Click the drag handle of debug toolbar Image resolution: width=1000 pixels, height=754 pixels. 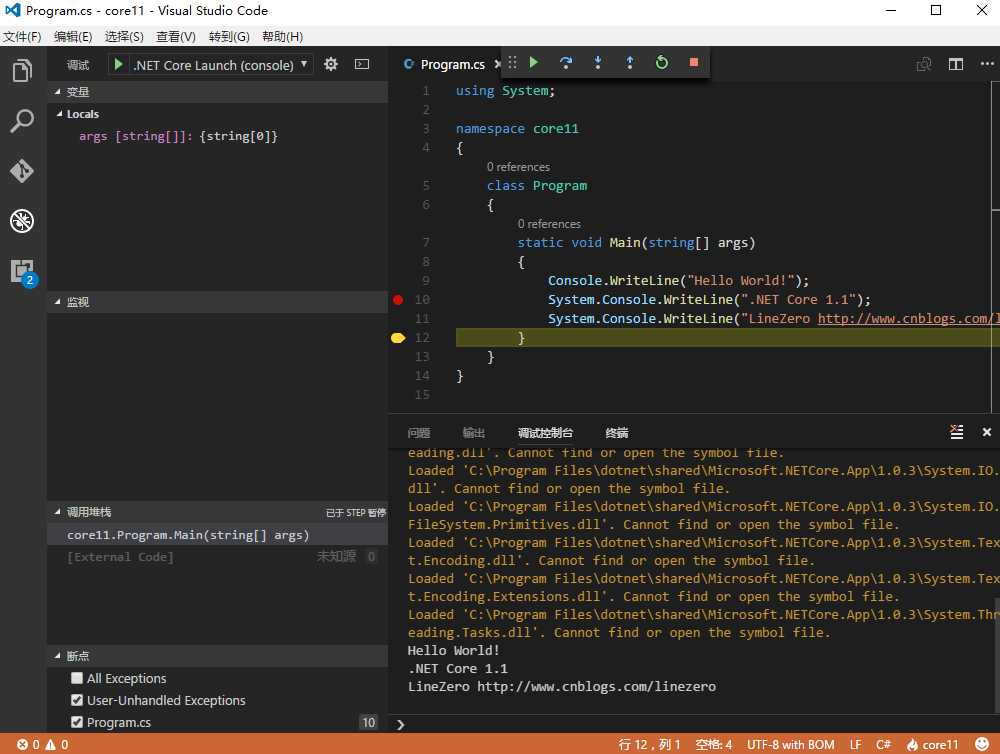click(x=512, y=62)
